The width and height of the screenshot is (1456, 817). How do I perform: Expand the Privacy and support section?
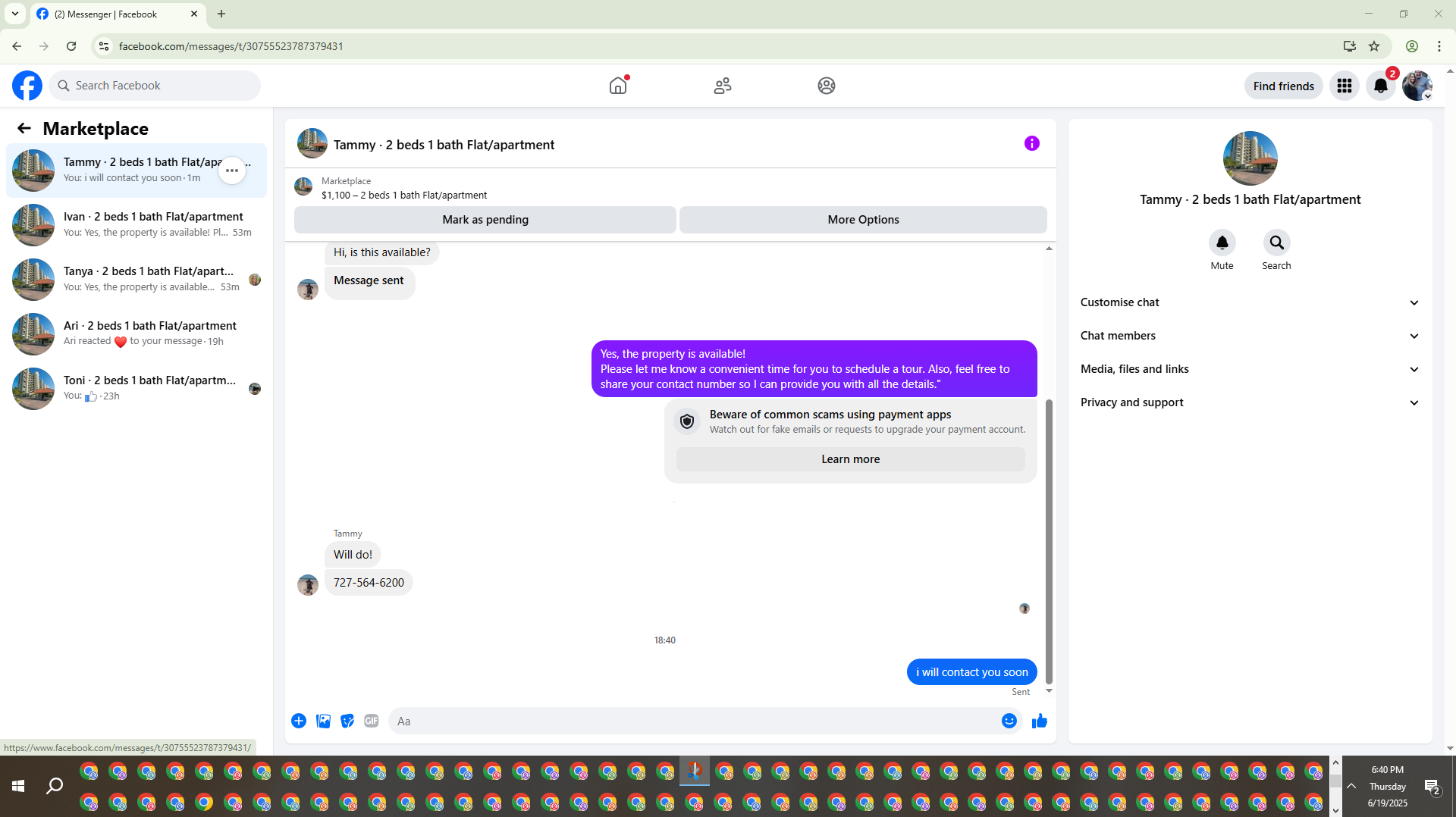pyautogui.click(x=1250, y=402)
